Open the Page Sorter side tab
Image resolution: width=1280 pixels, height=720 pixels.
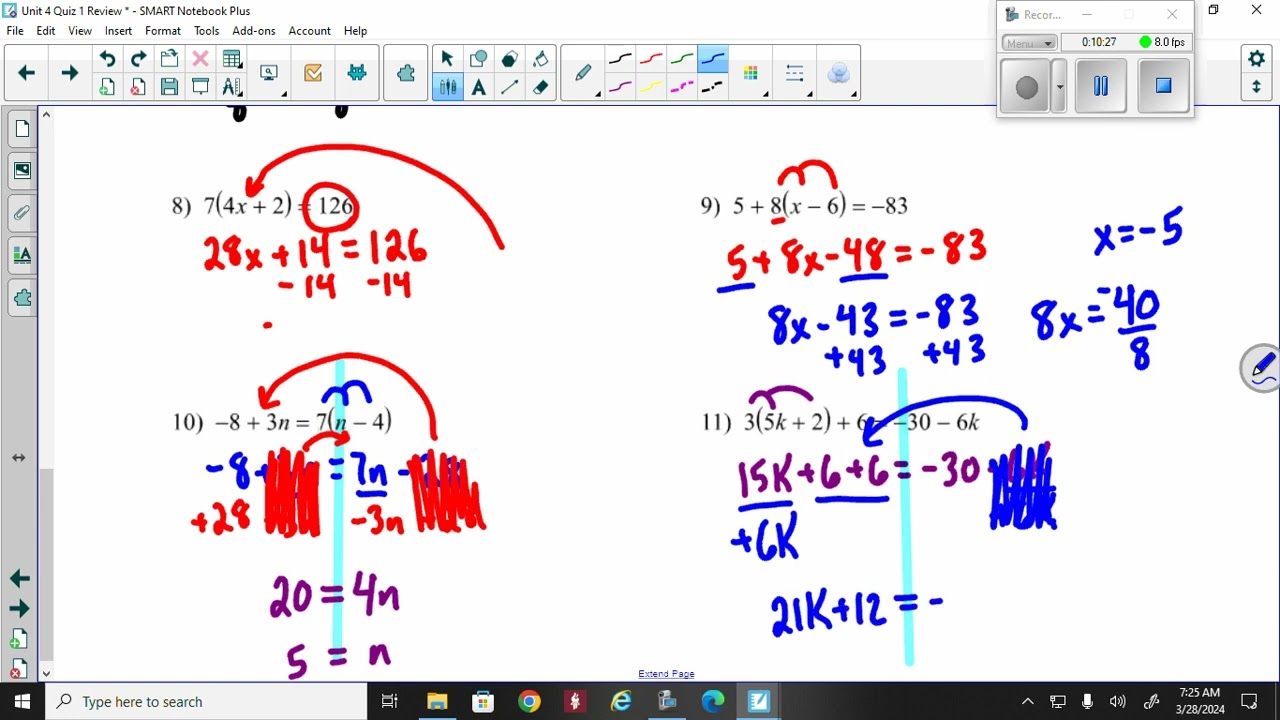point(22,129)
